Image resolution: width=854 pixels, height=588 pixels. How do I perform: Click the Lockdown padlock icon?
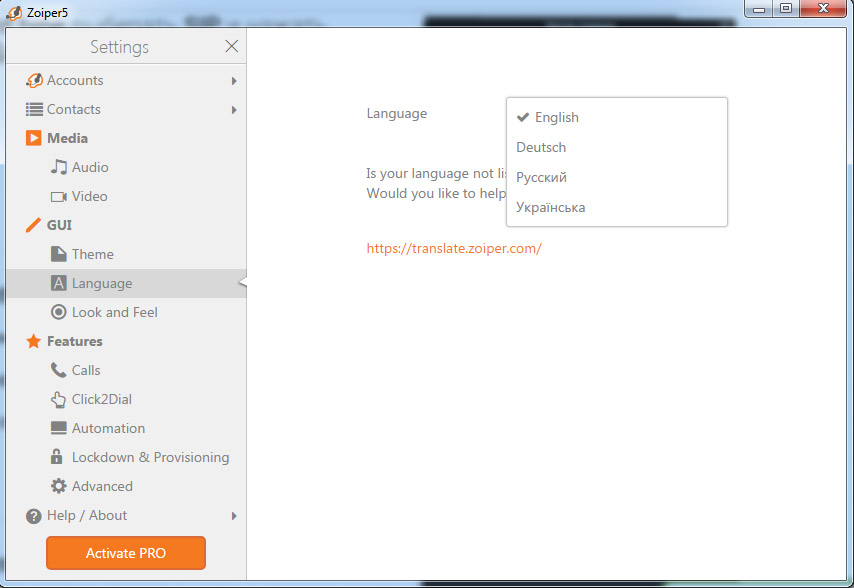[x=57, y=456]
